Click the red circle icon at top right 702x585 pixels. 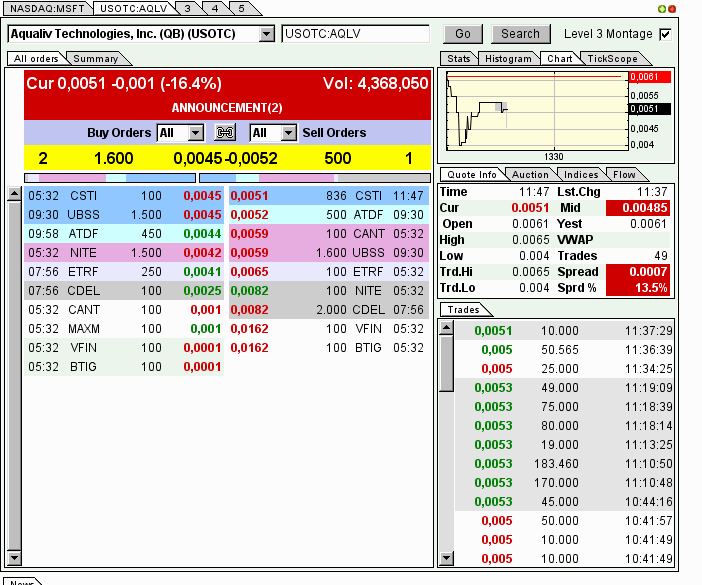(x=672, y=9)
